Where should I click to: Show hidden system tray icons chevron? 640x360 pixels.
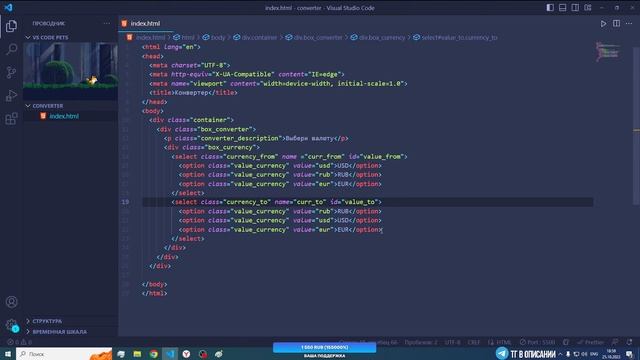[x=560, y=354]
